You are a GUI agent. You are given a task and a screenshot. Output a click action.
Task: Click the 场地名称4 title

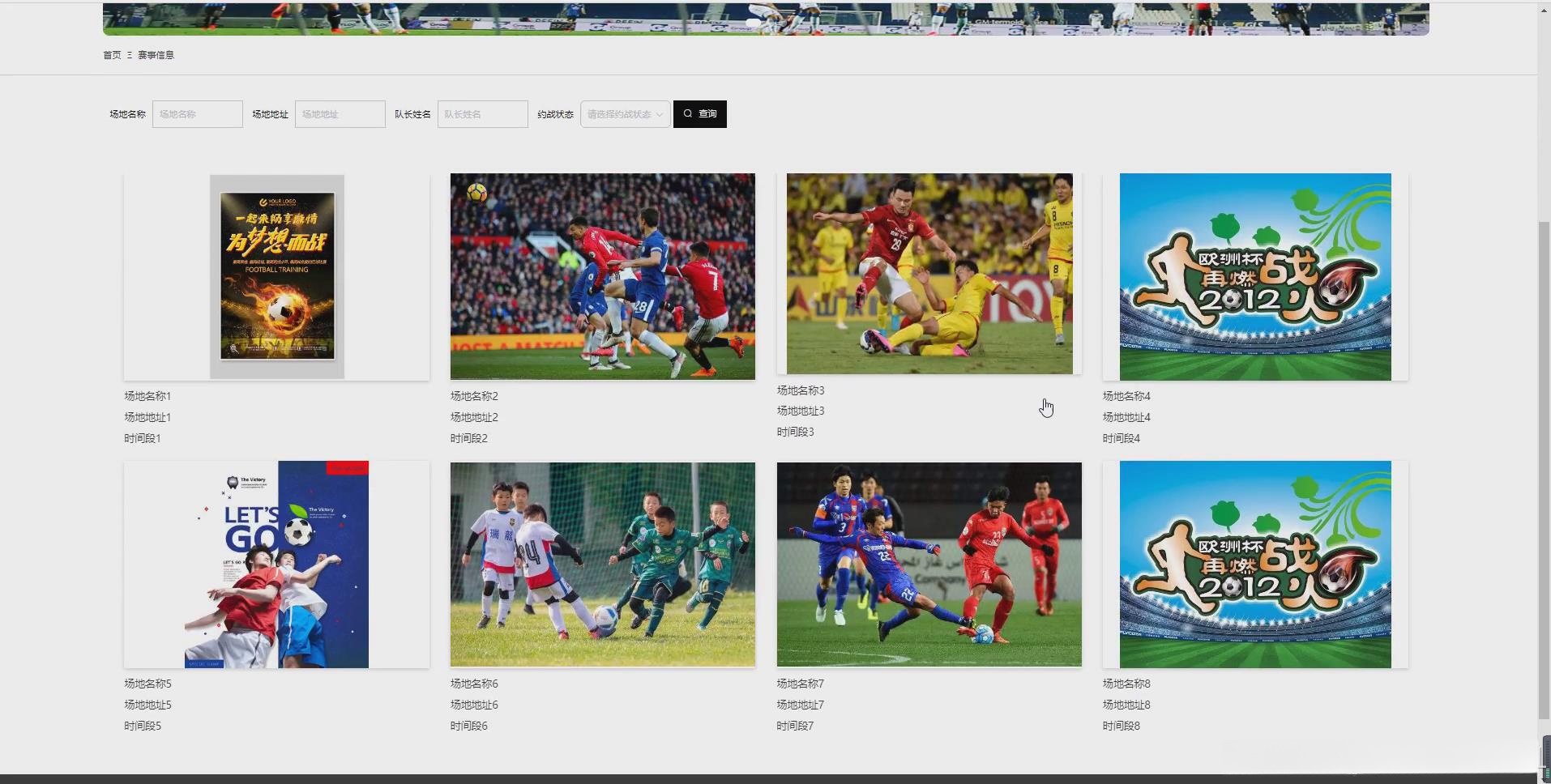tap(1126, 396)
